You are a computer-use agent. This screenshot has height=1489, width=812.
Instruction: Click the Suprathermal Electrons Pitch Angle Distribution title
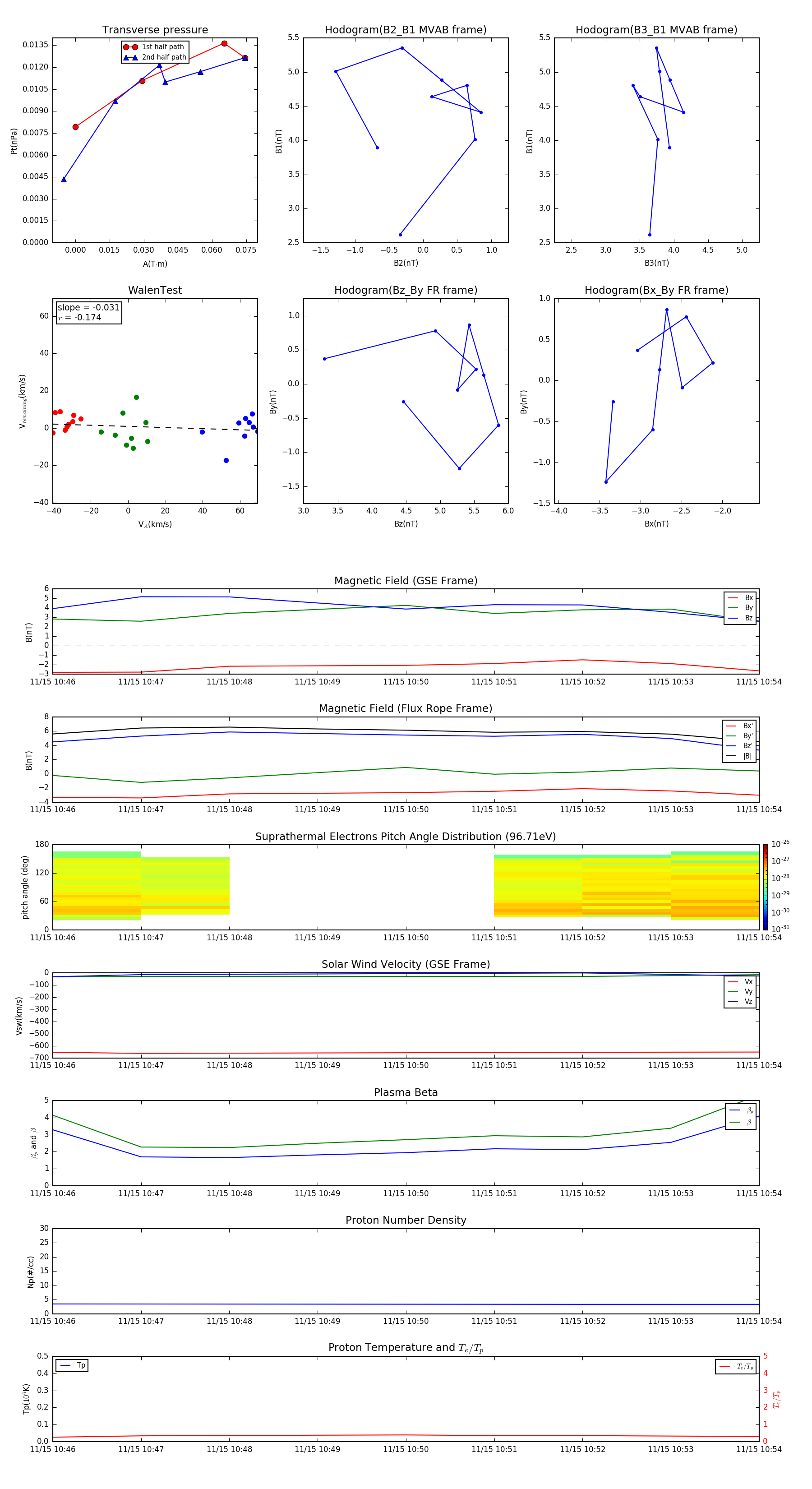(x=406, y=837)
